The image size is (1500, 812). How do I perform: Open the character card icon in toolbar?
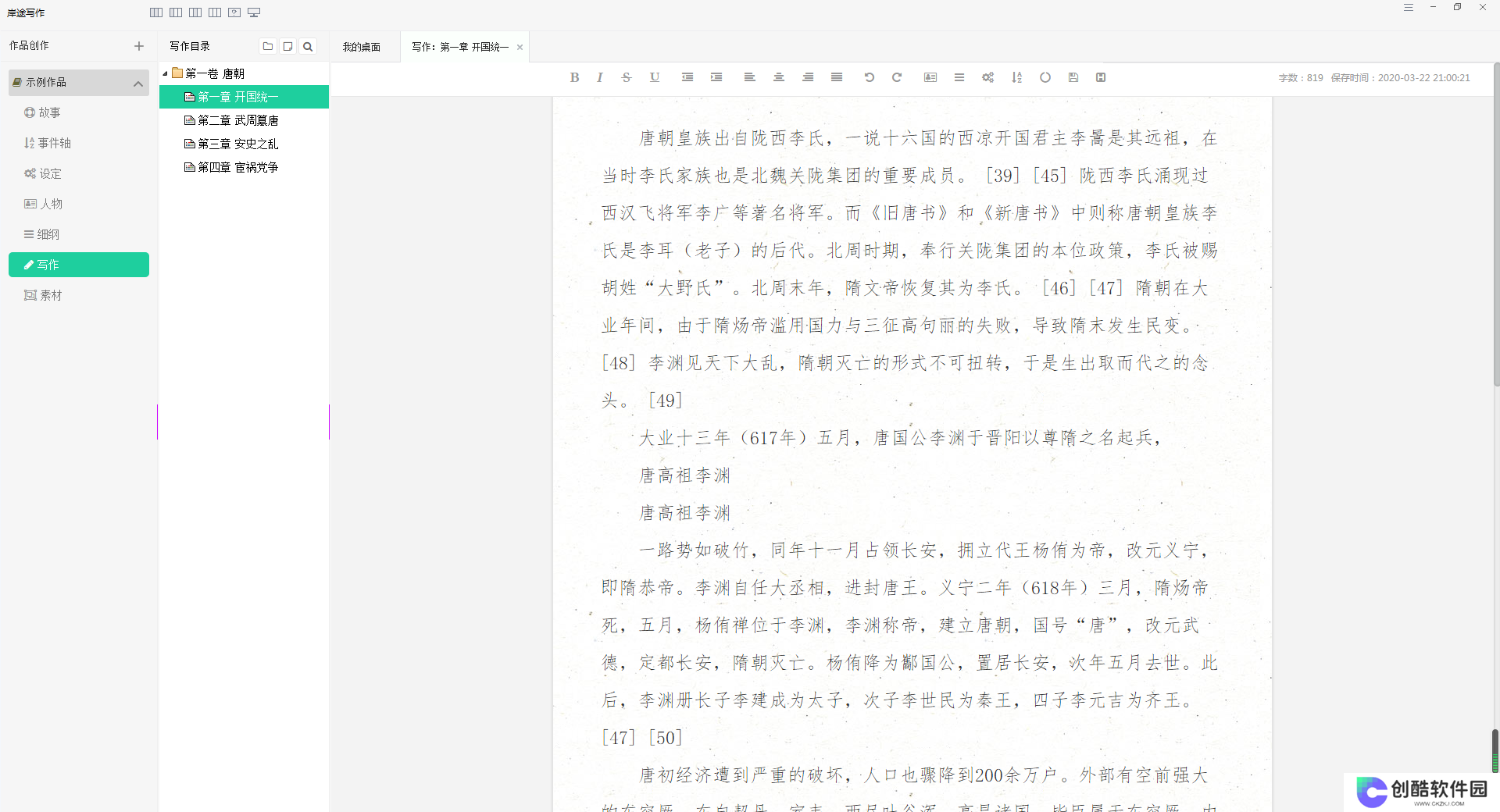tap(930, 77)
